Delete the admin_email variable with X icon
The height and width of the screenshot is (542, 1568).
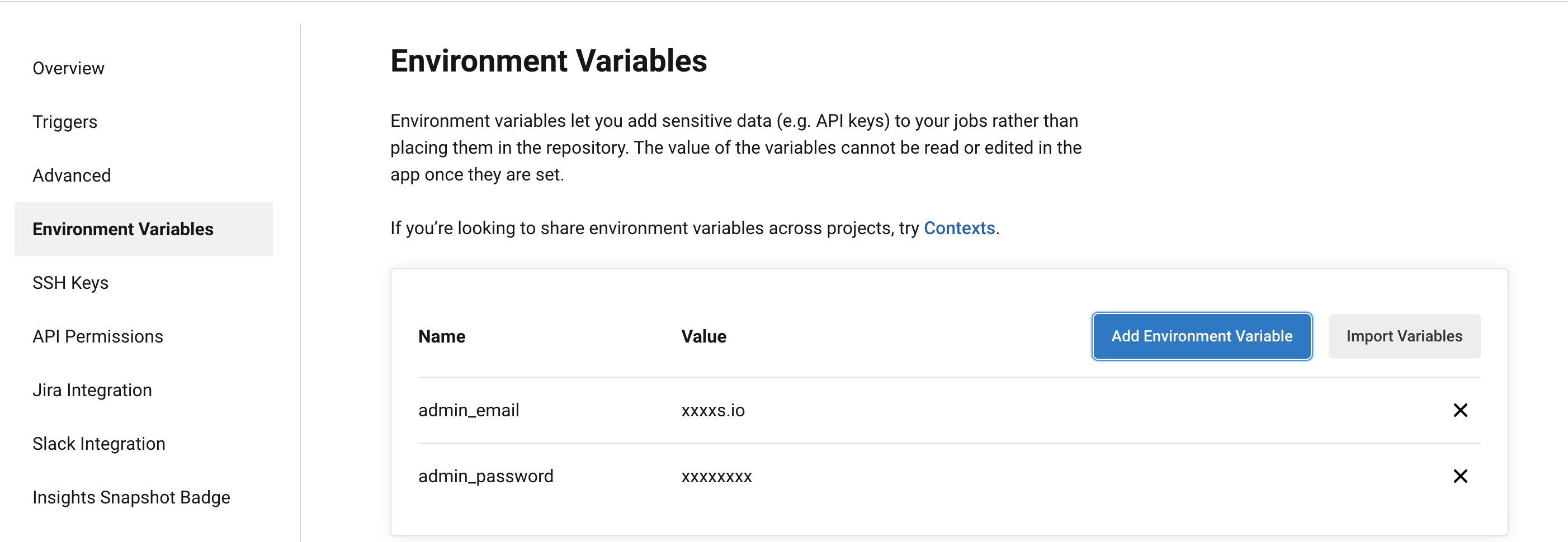(1460, 410)
